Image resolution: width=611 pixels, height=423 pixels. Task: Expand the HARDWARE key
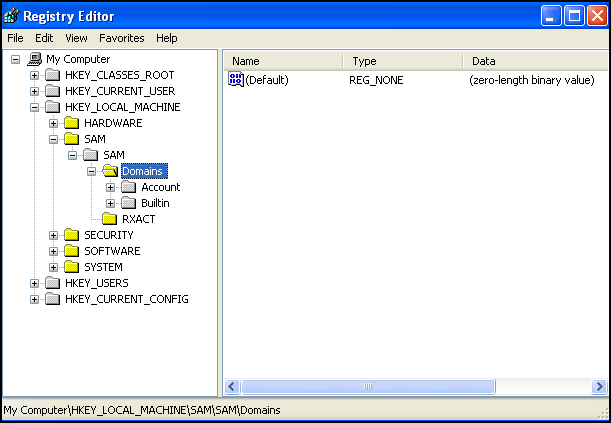point(53,123)
